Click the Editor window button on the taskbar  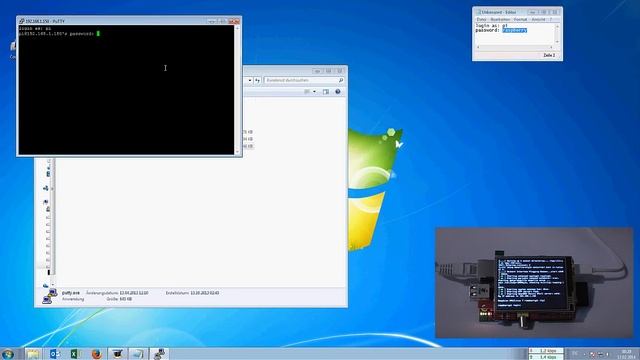(x=138, y=353)
